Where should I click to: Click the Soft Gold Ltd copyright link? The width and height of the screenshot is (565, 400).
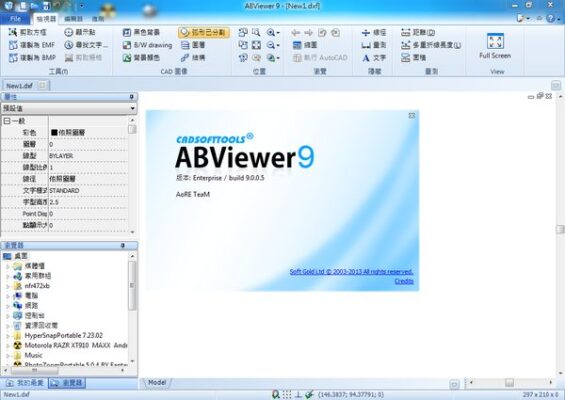(351, 272)
